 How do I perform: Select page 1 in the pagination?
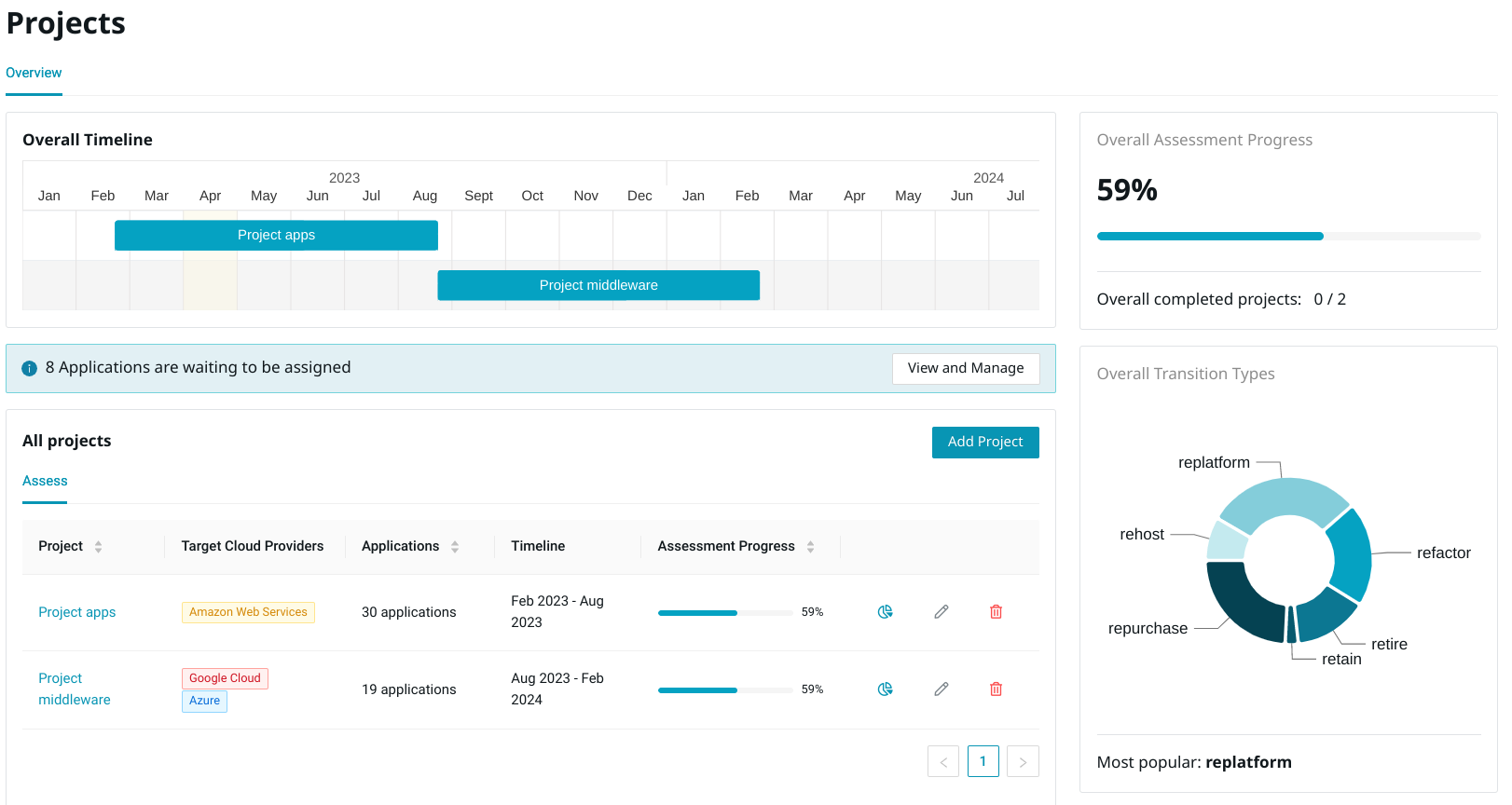(x=983, y=761)
